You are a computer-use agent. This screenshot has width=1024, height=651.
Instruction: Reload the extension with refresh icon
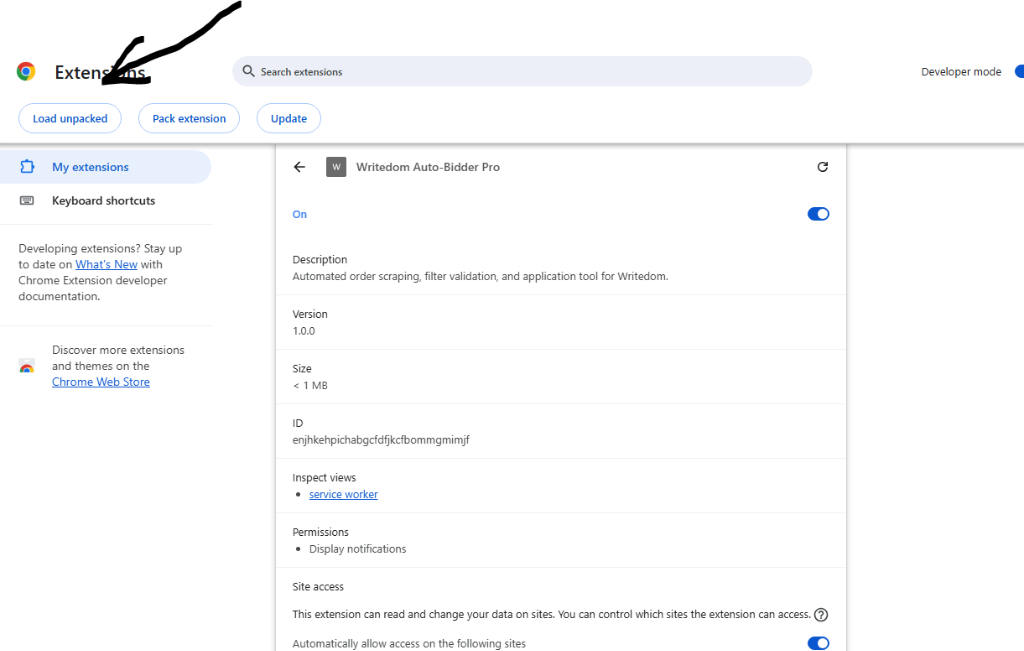[822, 167]
